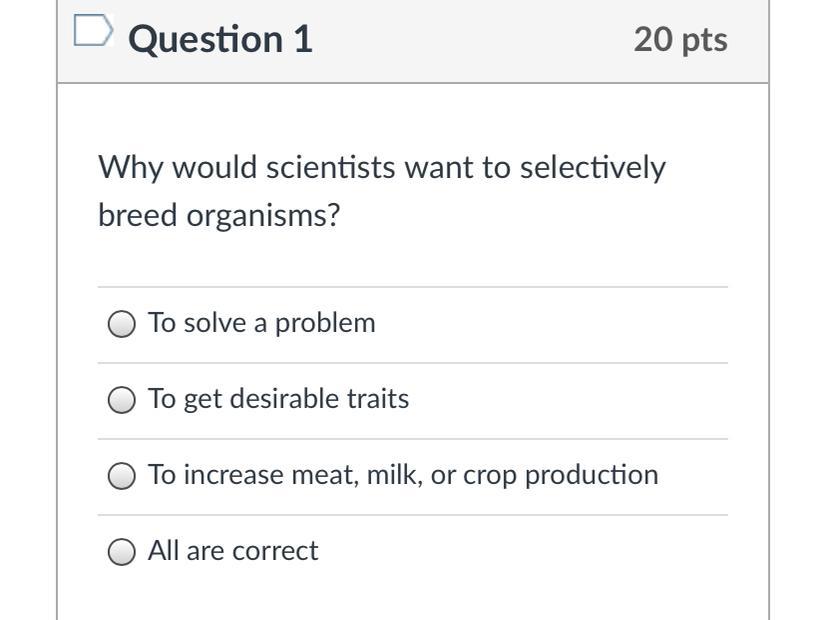Choose the 'To get desirable traits' radio circle
The image size is (826, 620).
(121, 400)
